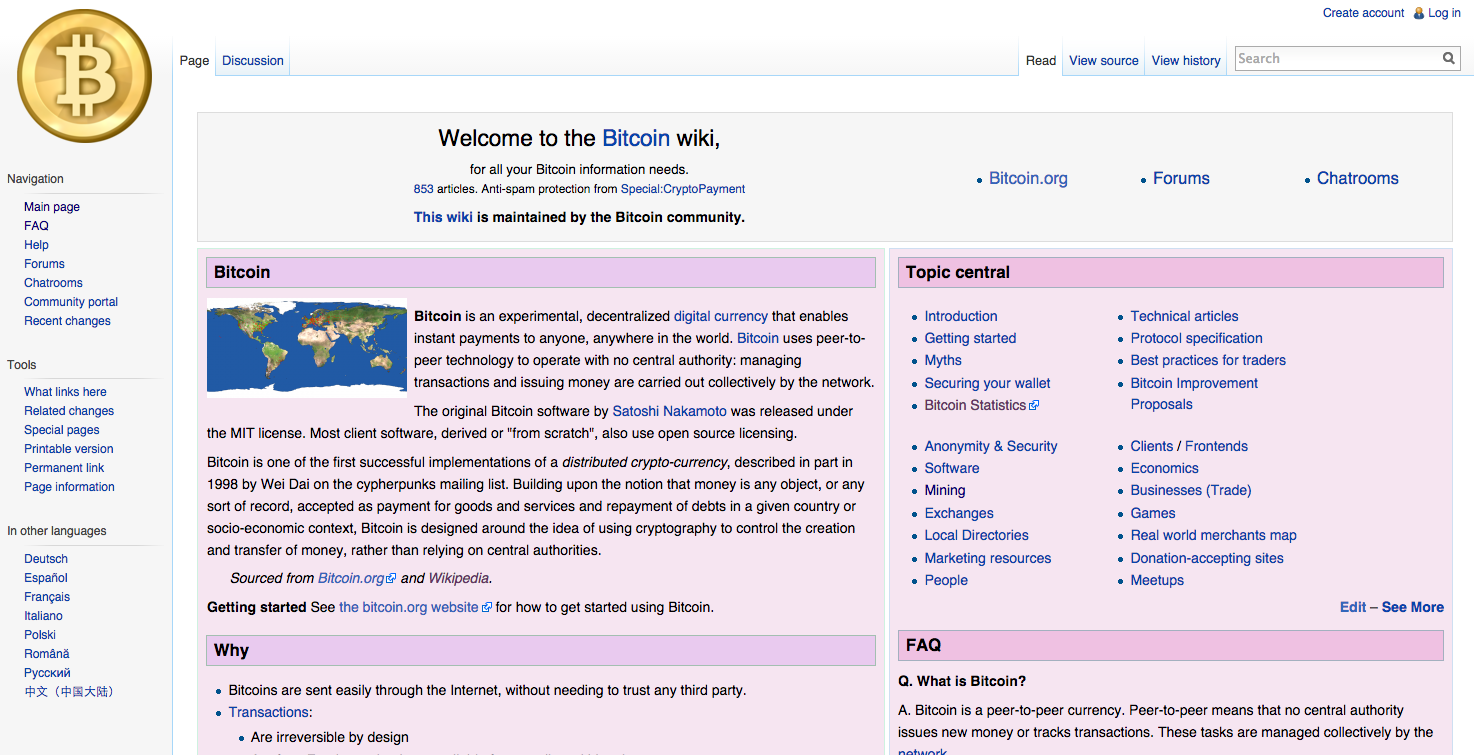Select the Read tab
The image size is (1474, 755).
click(1041, 61)
